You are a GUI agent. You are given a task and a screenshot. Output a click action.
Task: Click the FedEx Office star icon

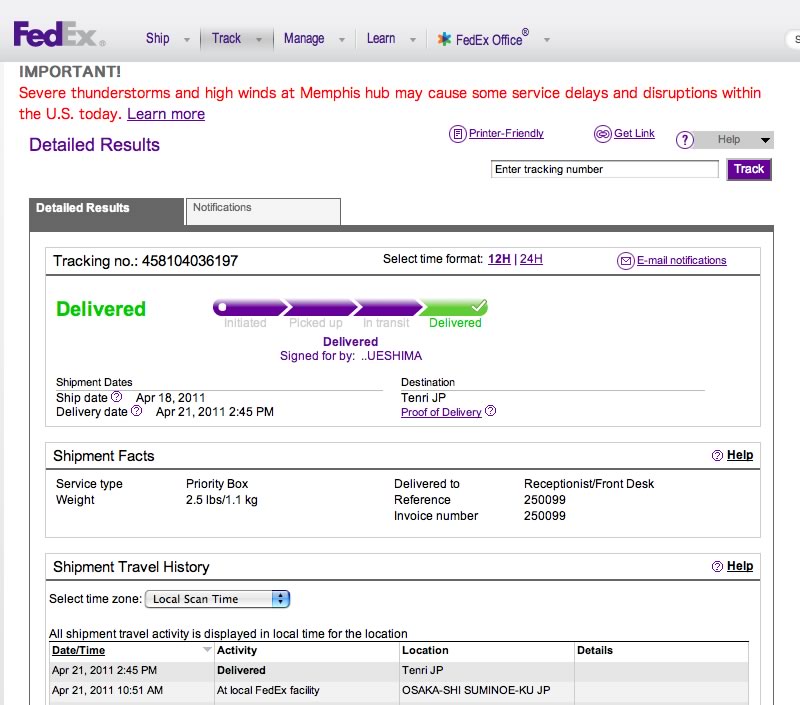point(444,39)
